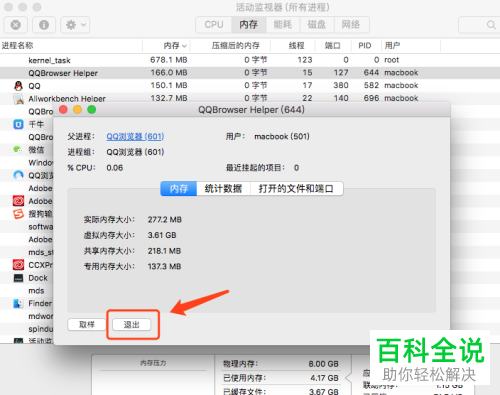This screenshot has width=500, height=395.
Task: Select 内存 tab in process dialog
Action: [179, 189]
